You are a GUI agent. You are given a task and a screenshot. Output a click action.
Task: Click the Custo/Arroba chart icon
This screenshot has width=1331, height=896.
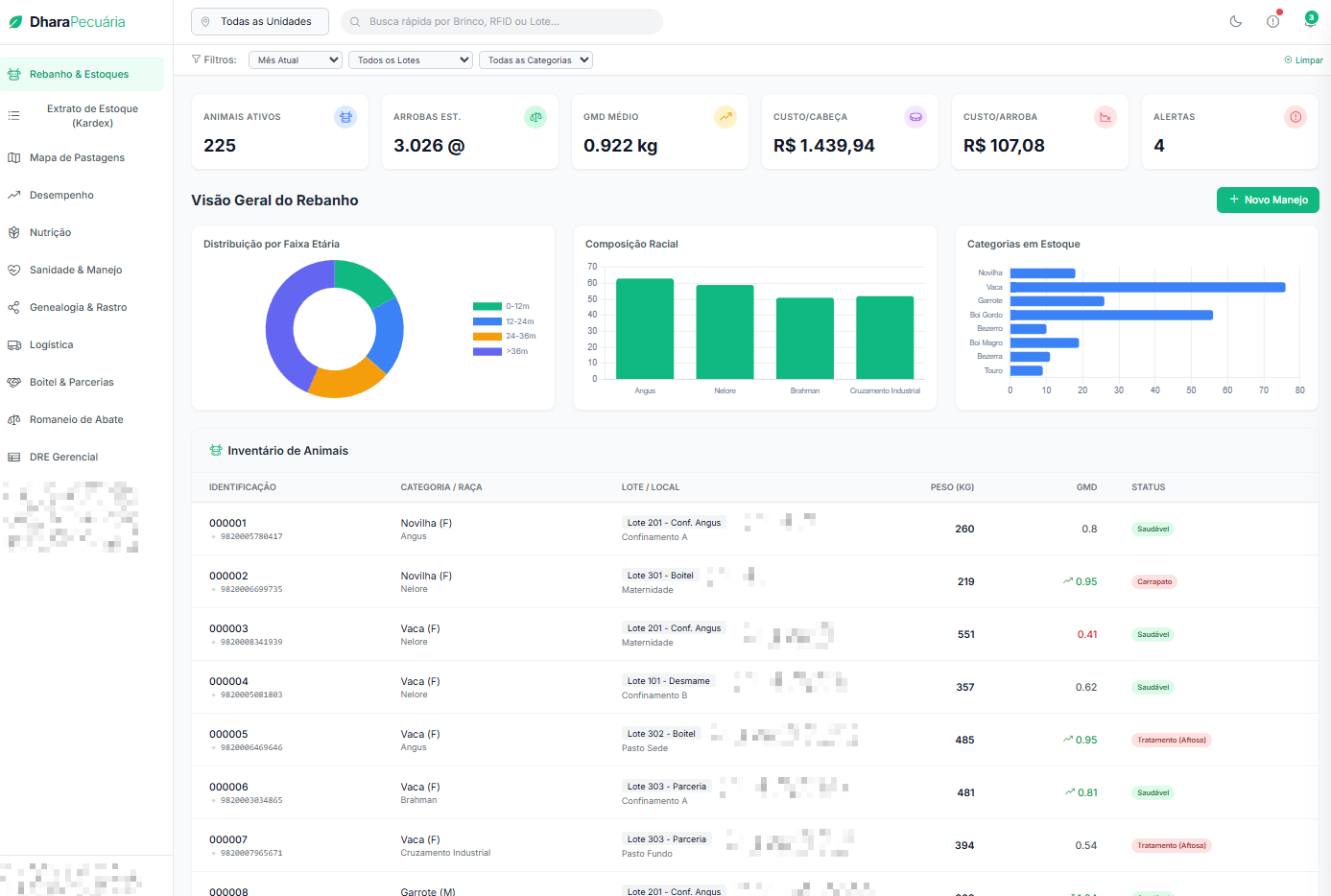tap(1105, 117)
